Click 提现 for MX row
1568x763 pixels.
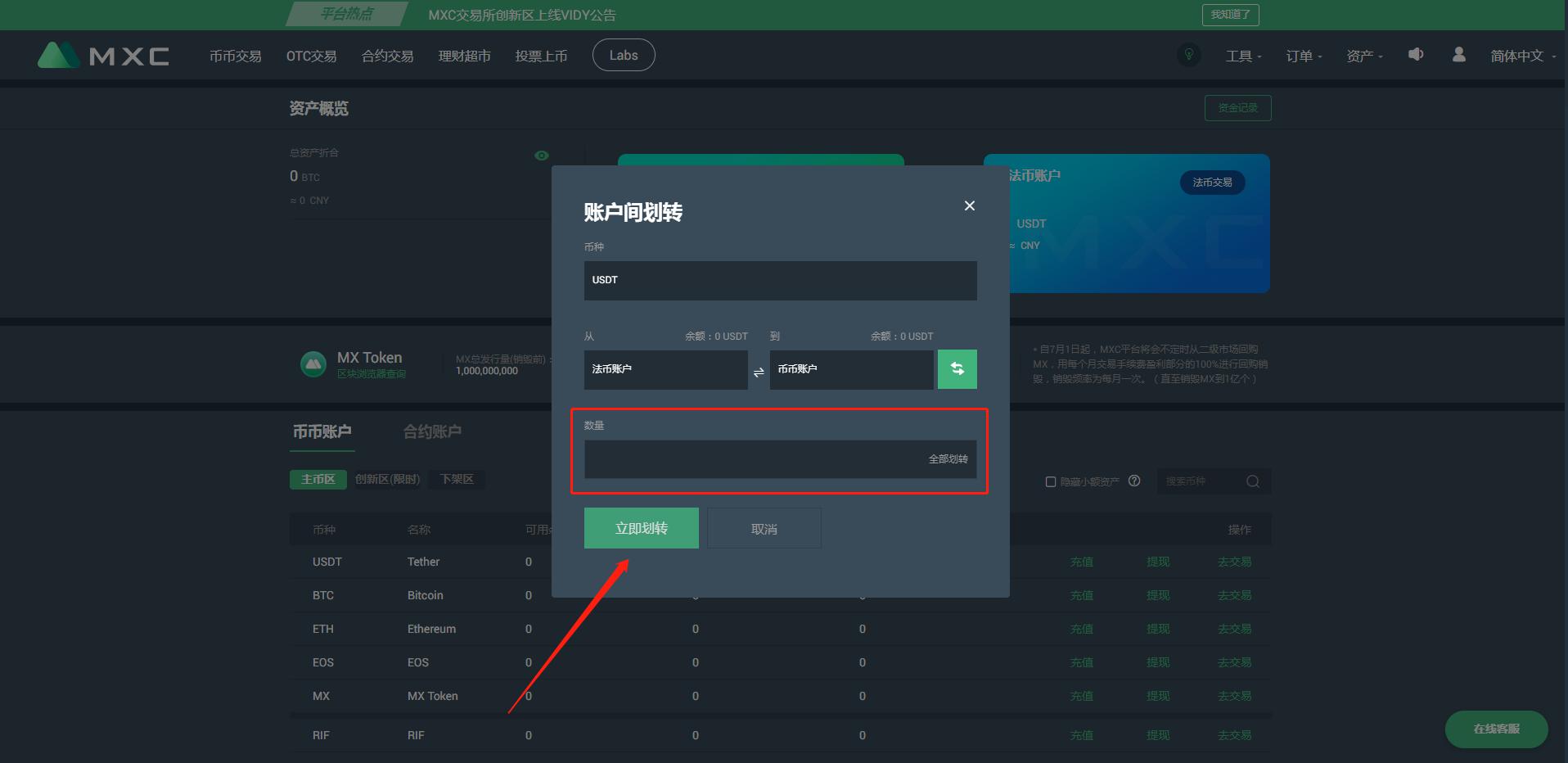pyautogui.click(x=1158, y=696)
